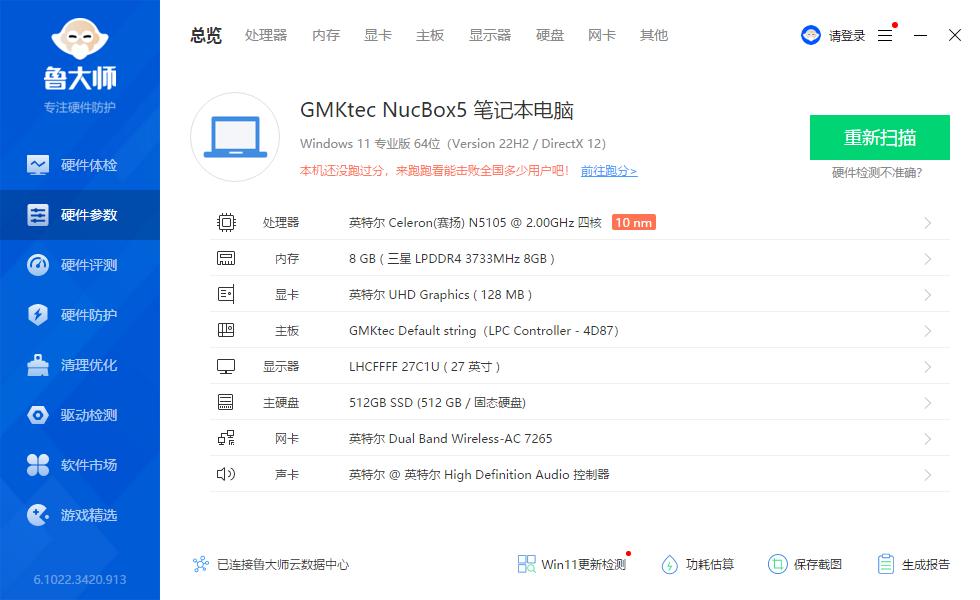Open the 软件市场 section
The height and width of the screenshot is (600, 980).
[80, 464]
